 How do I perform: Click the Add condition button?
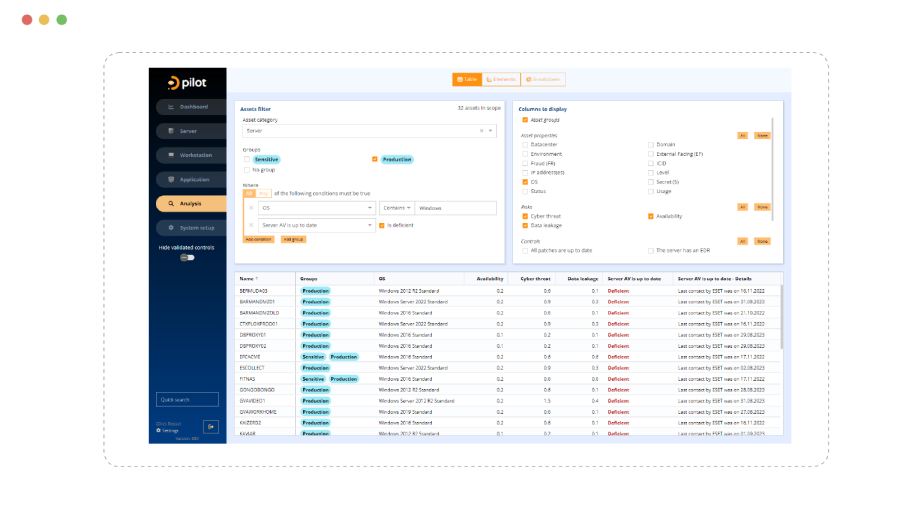258,240
